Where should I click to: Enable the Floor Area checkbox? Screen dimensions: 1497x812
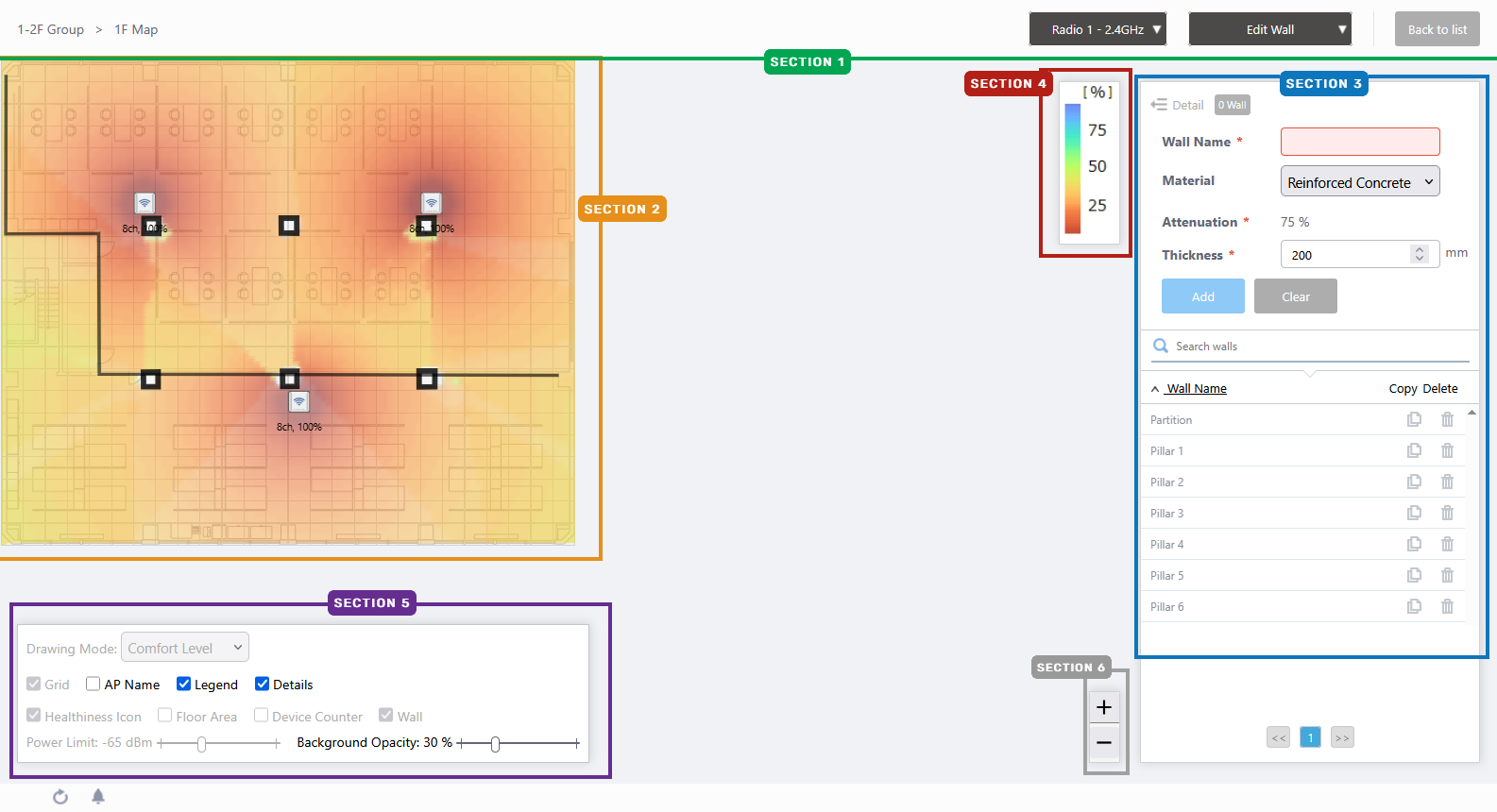(165, 716)
